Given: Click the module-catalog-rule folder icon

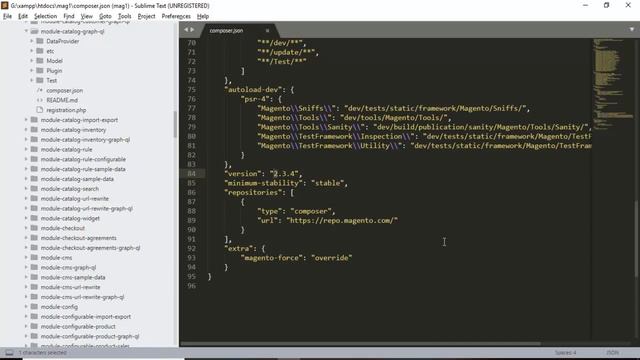Looking at the screenshot, I should click(34, 149).
